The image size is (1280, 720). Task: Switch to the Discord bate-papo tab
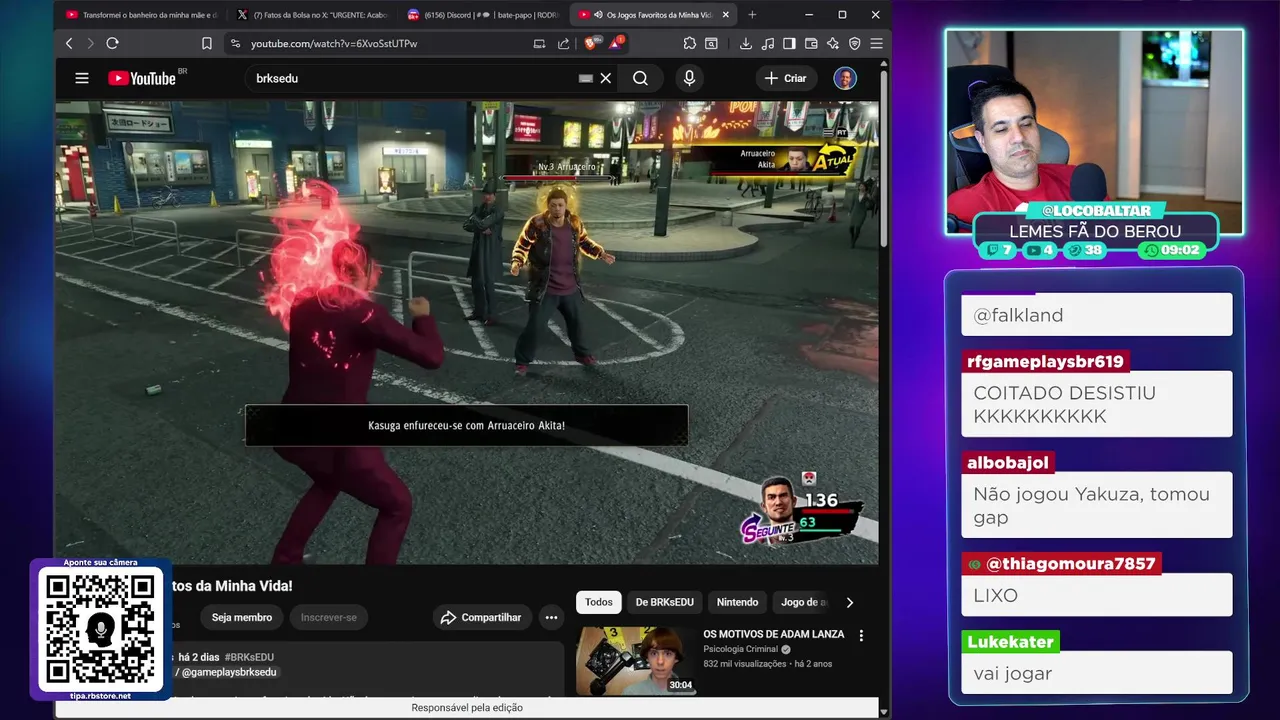pos(483,14)
